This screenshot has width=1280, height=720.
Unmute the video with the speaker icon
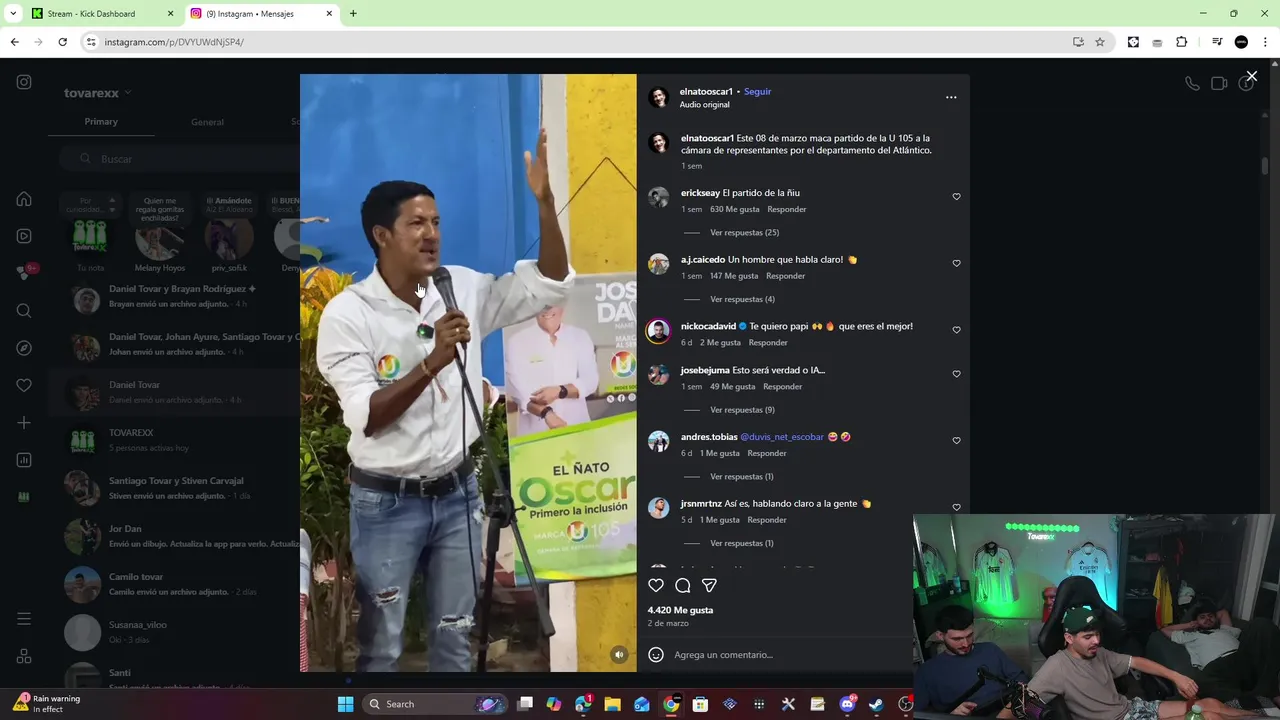(x=619, y=655)
